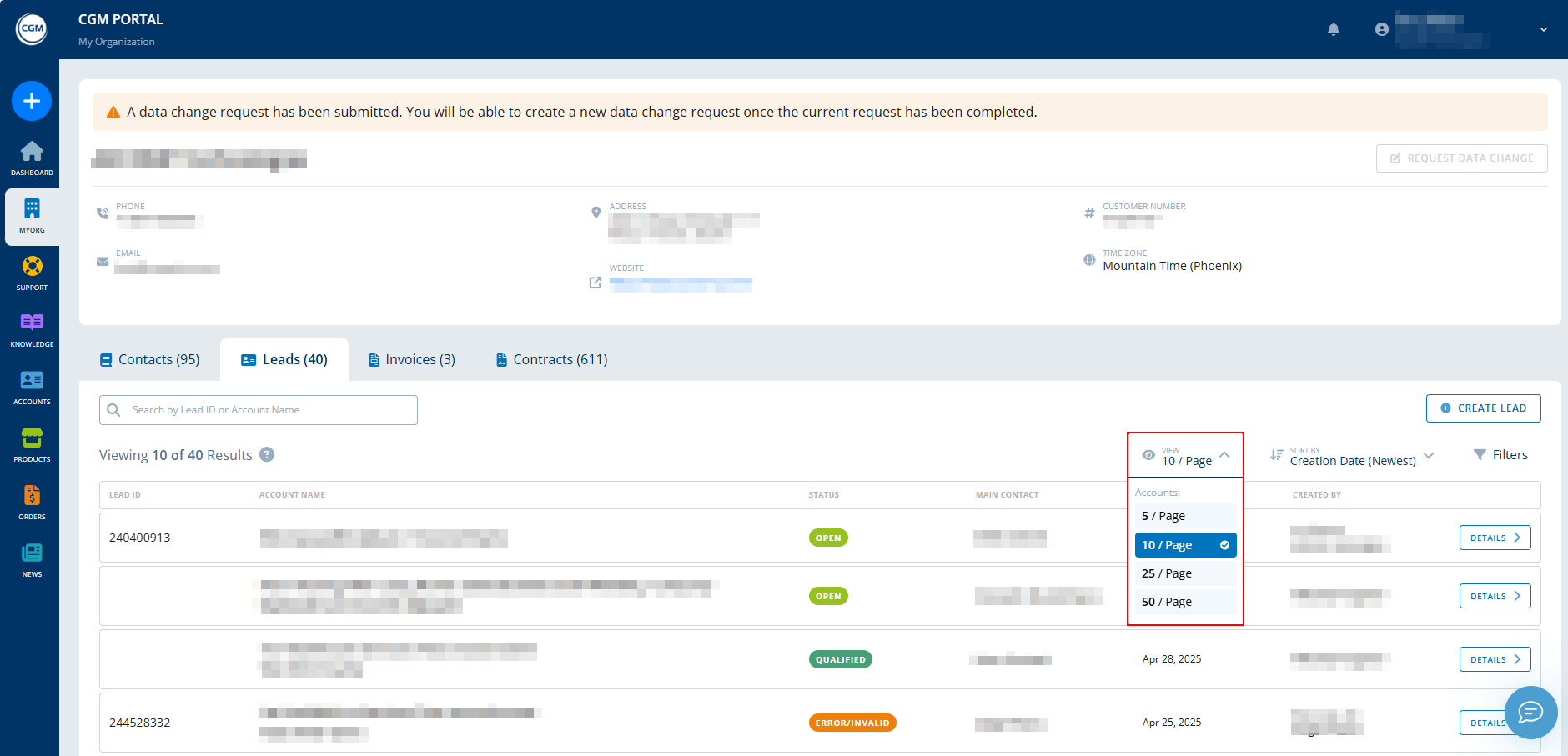Choose 25 / Page view option
Image resolution: width=1568 pixels, height=756 pixels.
coord(1184,573)
